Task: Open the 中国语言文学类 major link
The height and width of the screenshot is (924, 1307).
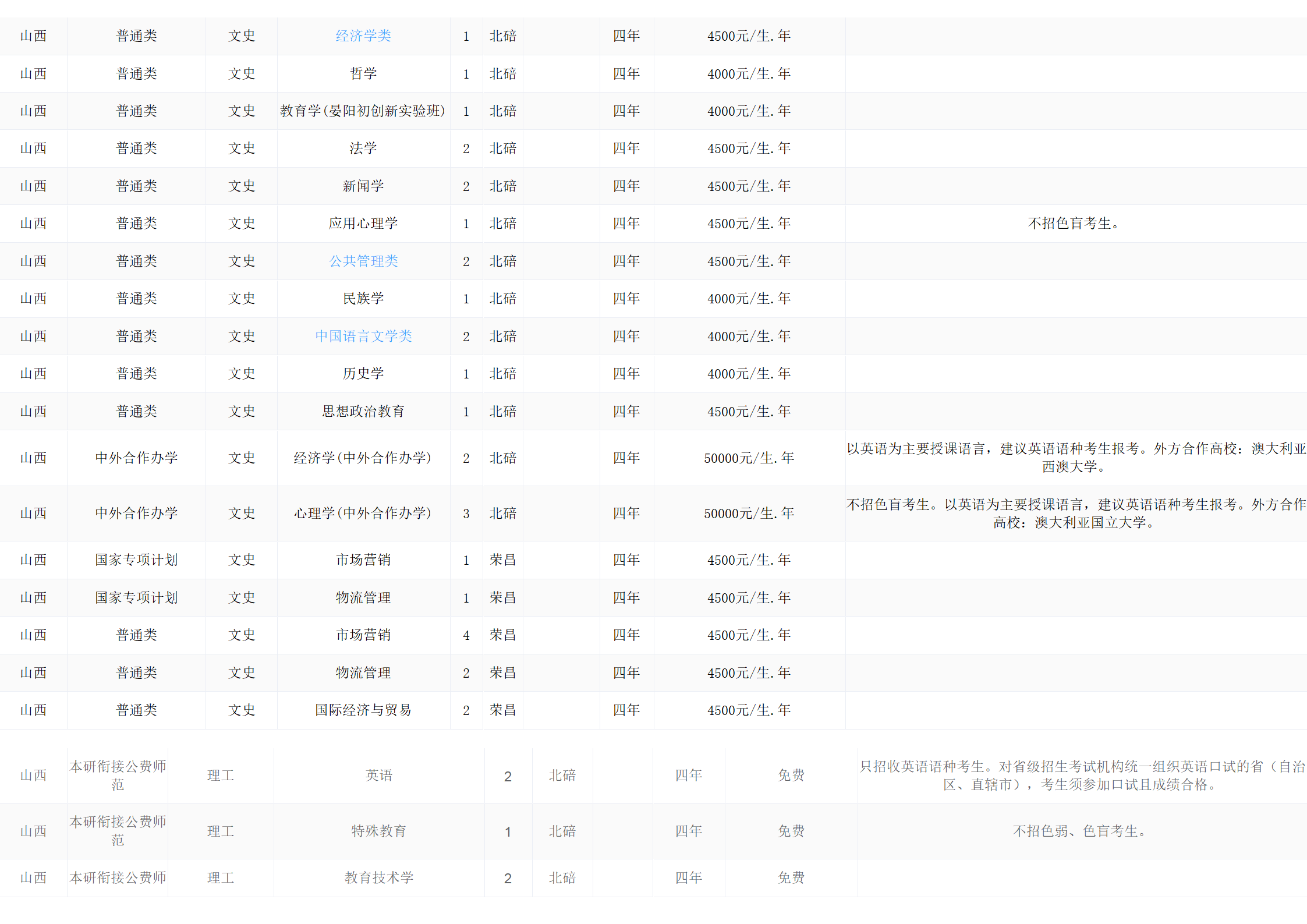Action: (x=363, y=337)
